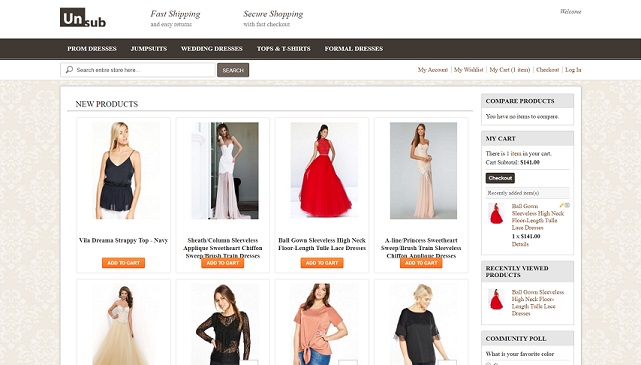Viewport: 641px width, 365px height.
Task: Open the Jumpsuits category
Action: [x=149, y=49]
